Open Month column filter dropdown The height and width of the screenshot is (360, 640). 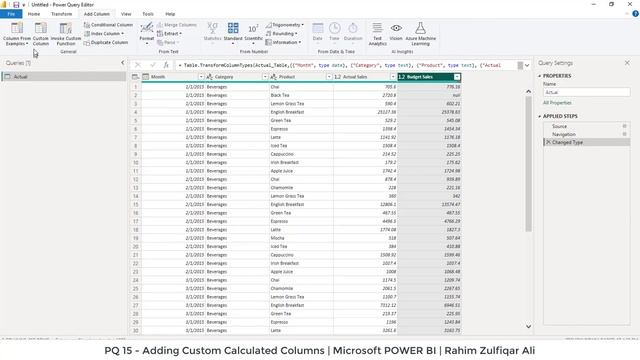(x=201, y=77)
